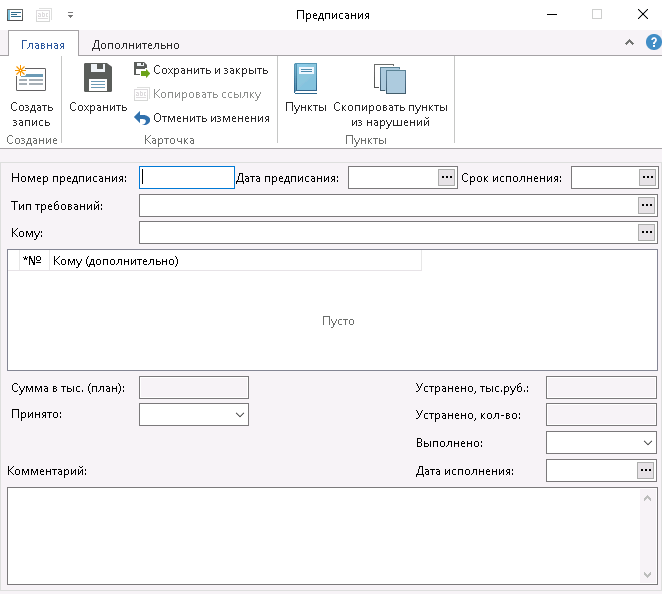The image size is (662, 594).
Task: Click Скопировать пункты из нарушений icon
Action: (x=390, y=79)
